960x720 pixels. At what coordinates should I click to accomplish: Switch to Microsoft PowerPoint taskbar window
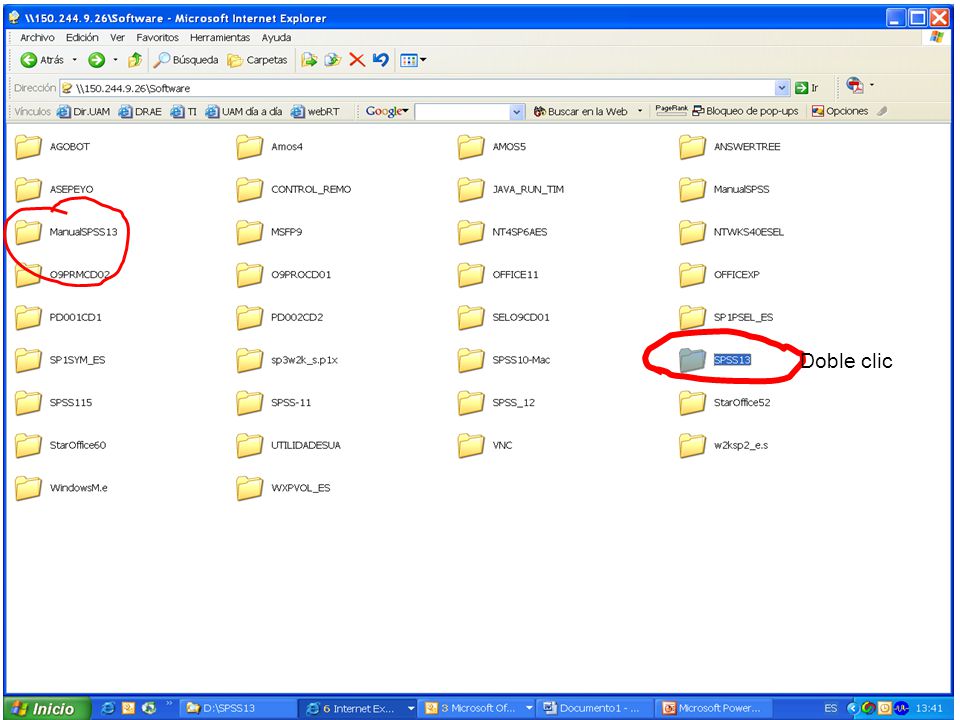(714, 708)
